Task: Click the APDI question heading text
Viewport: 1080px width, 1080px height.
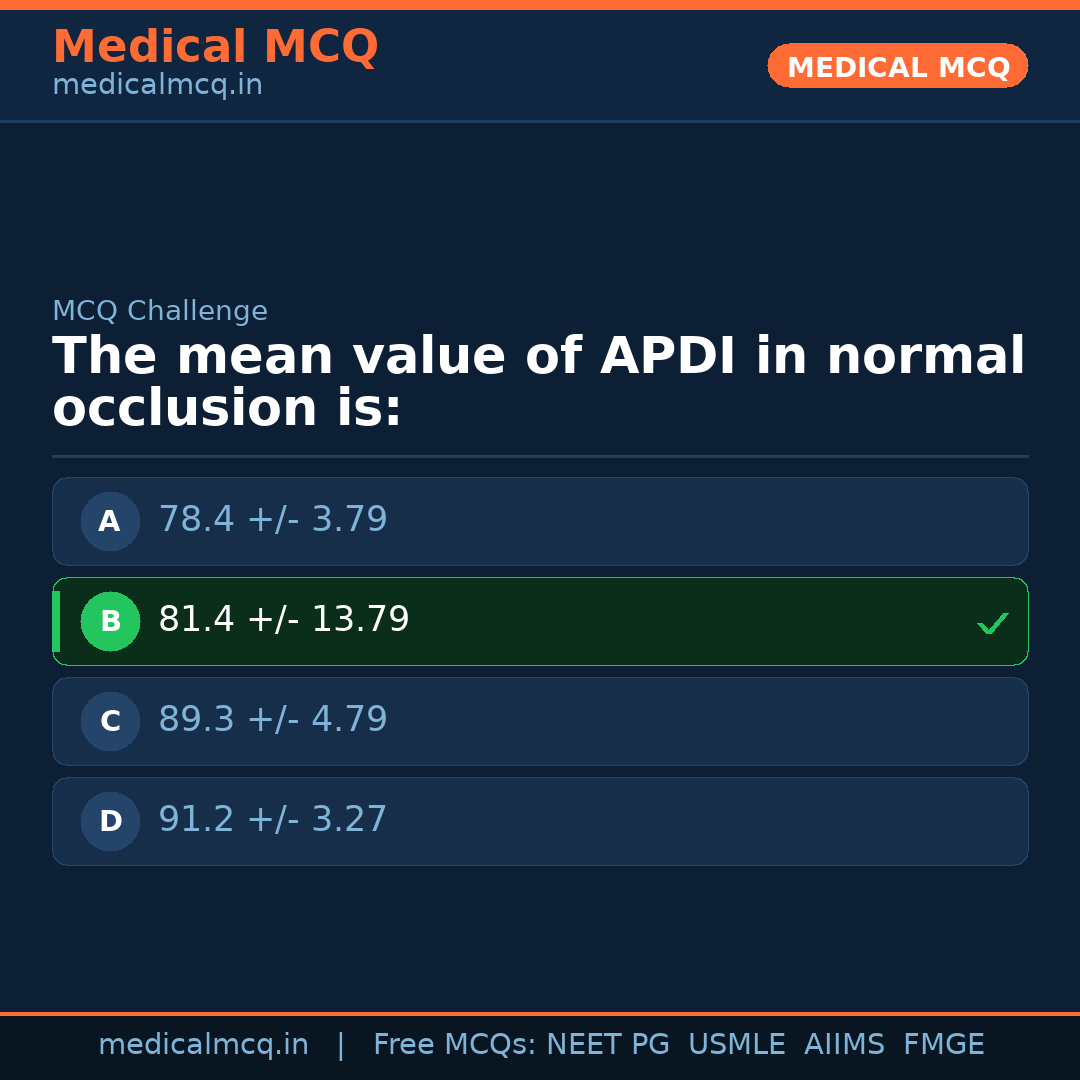Action: pyautogui.click(x=538, y=383)
